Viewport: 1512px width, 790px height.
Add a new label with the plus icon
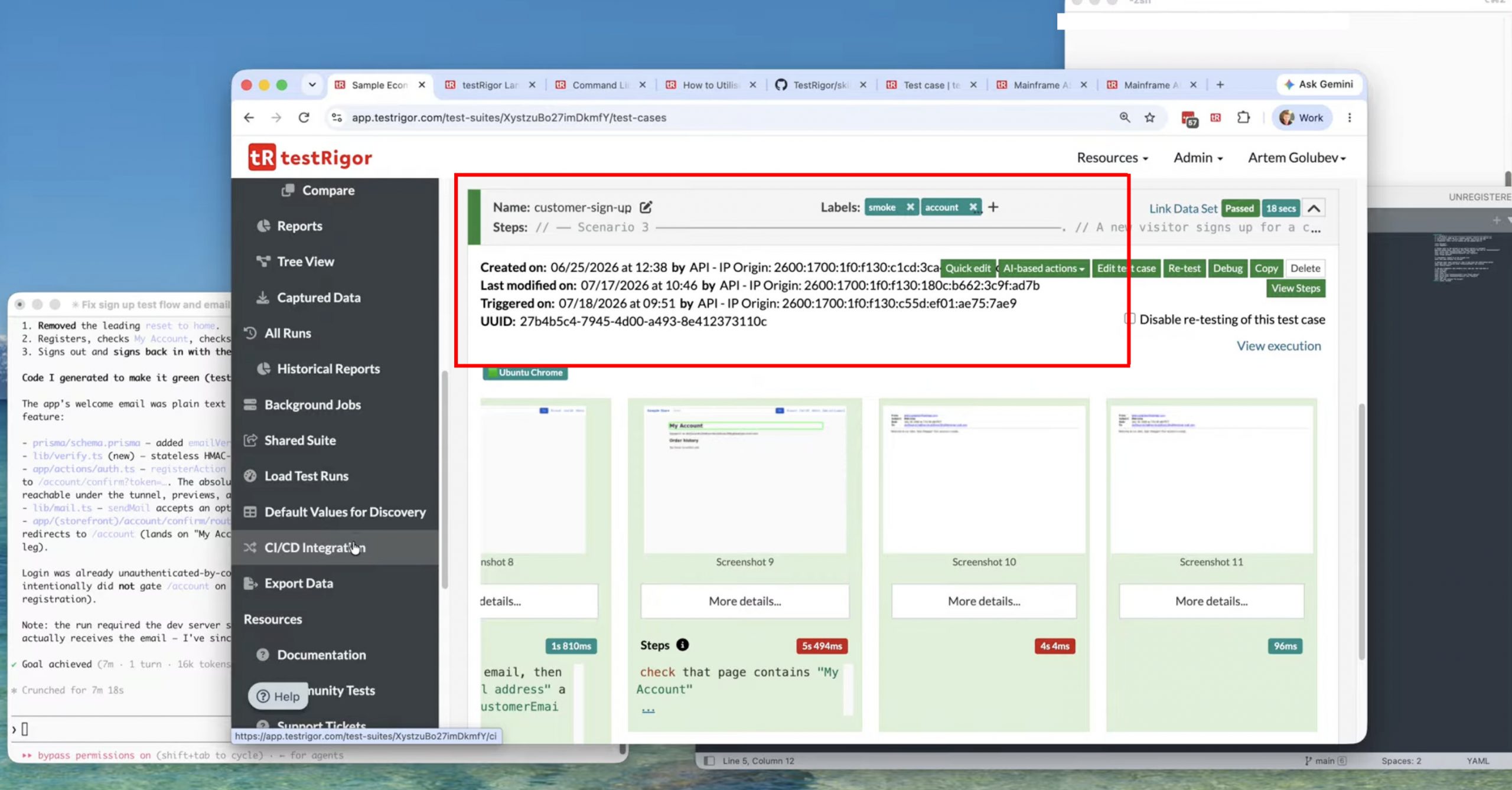point(993,207)
